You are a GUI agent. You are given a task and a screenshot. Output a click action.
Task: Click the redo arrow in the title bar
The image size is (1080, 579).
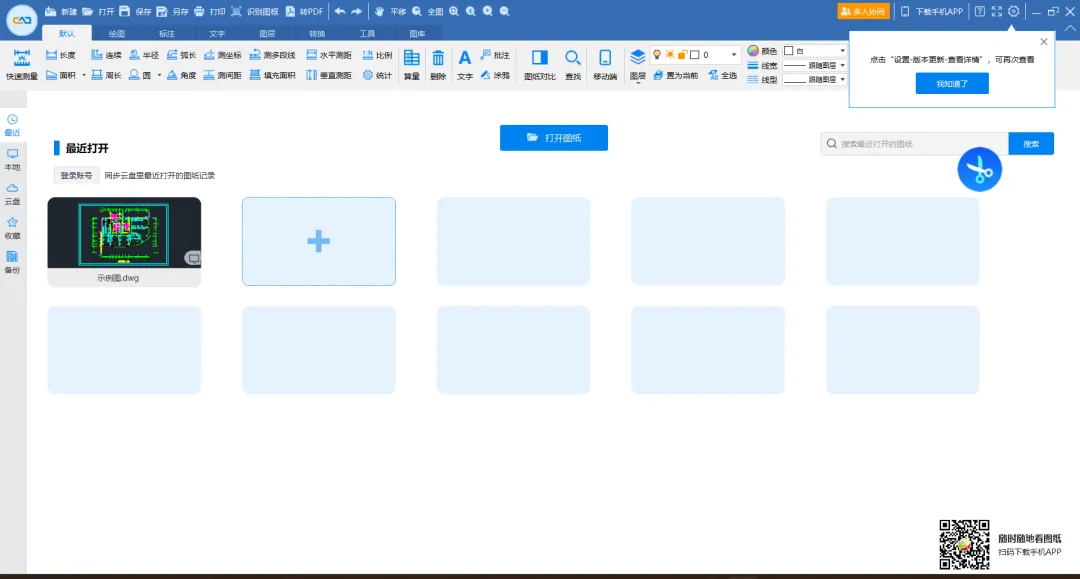tap(356, 12)
